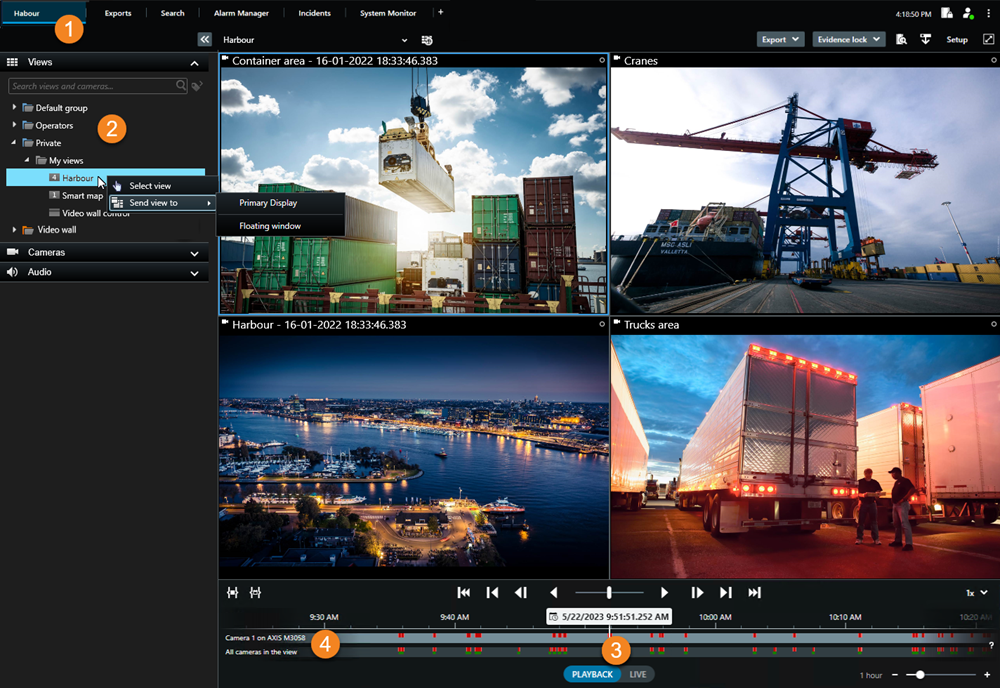This screenshot has height=688, width=1000.
Task: Click the playback speed slider handle
Action: 609,592
